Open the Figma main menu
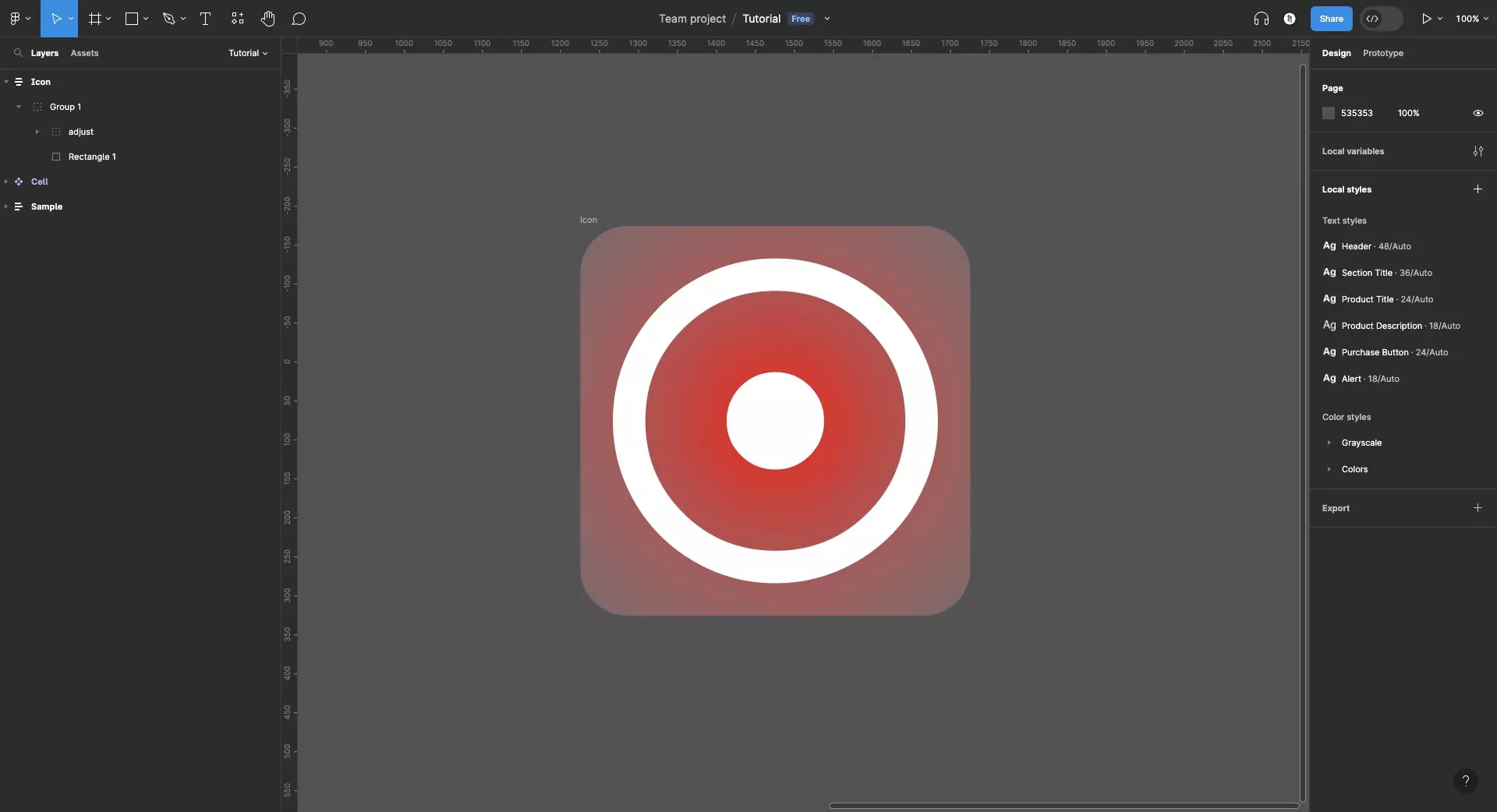This screenshot has width=1497, height=812. (x=15, y=19)
